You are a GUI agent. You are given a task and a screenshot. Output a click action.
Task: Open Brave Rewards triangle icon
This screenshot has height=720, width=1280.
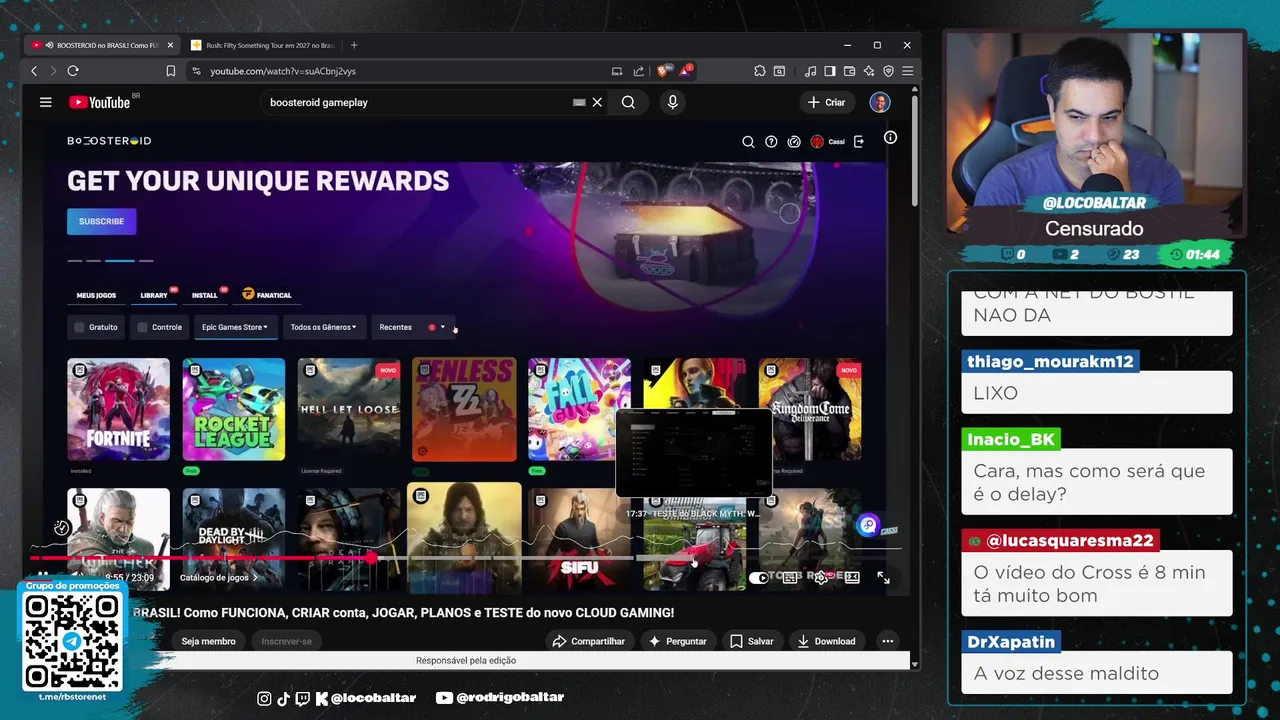686,71
